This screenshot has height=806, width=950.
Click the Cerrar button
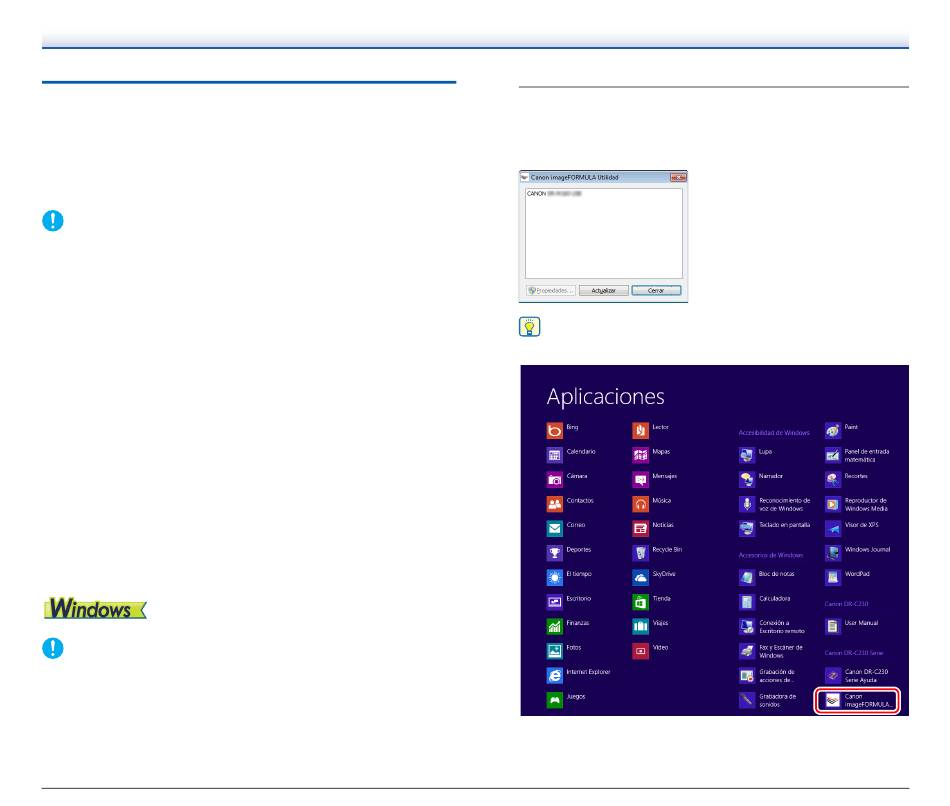coord(656,291)
